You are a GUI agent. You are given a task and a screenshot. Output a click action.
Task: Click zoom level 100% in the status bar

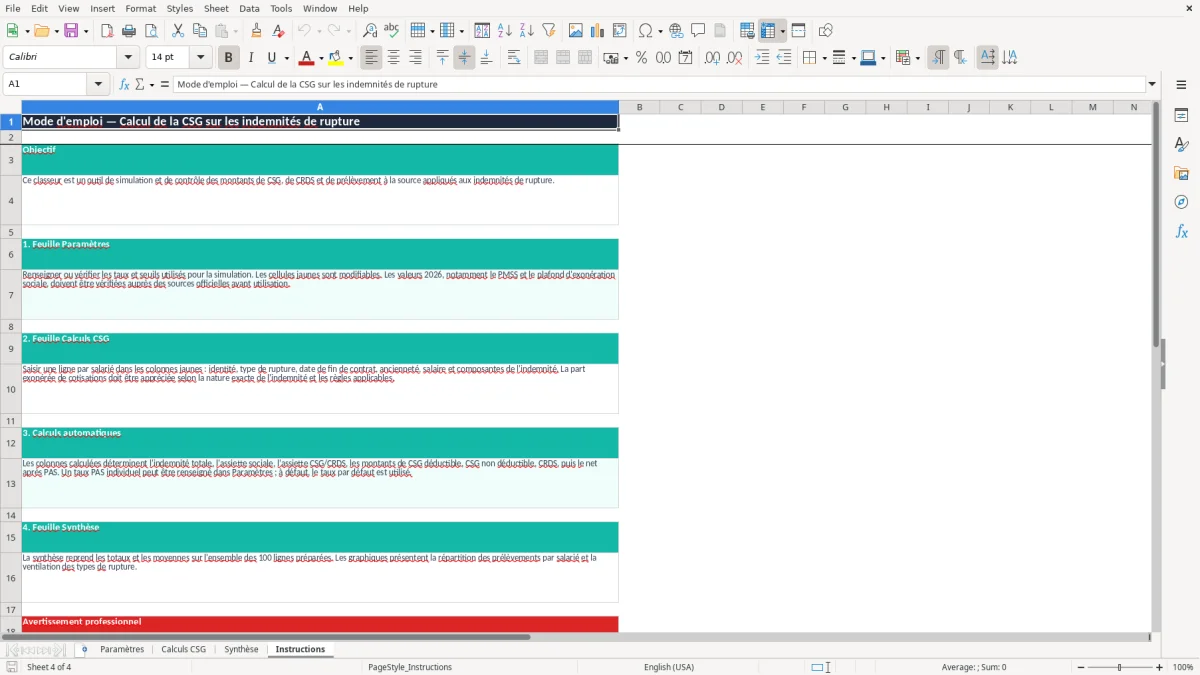(x=1183, y=667)
